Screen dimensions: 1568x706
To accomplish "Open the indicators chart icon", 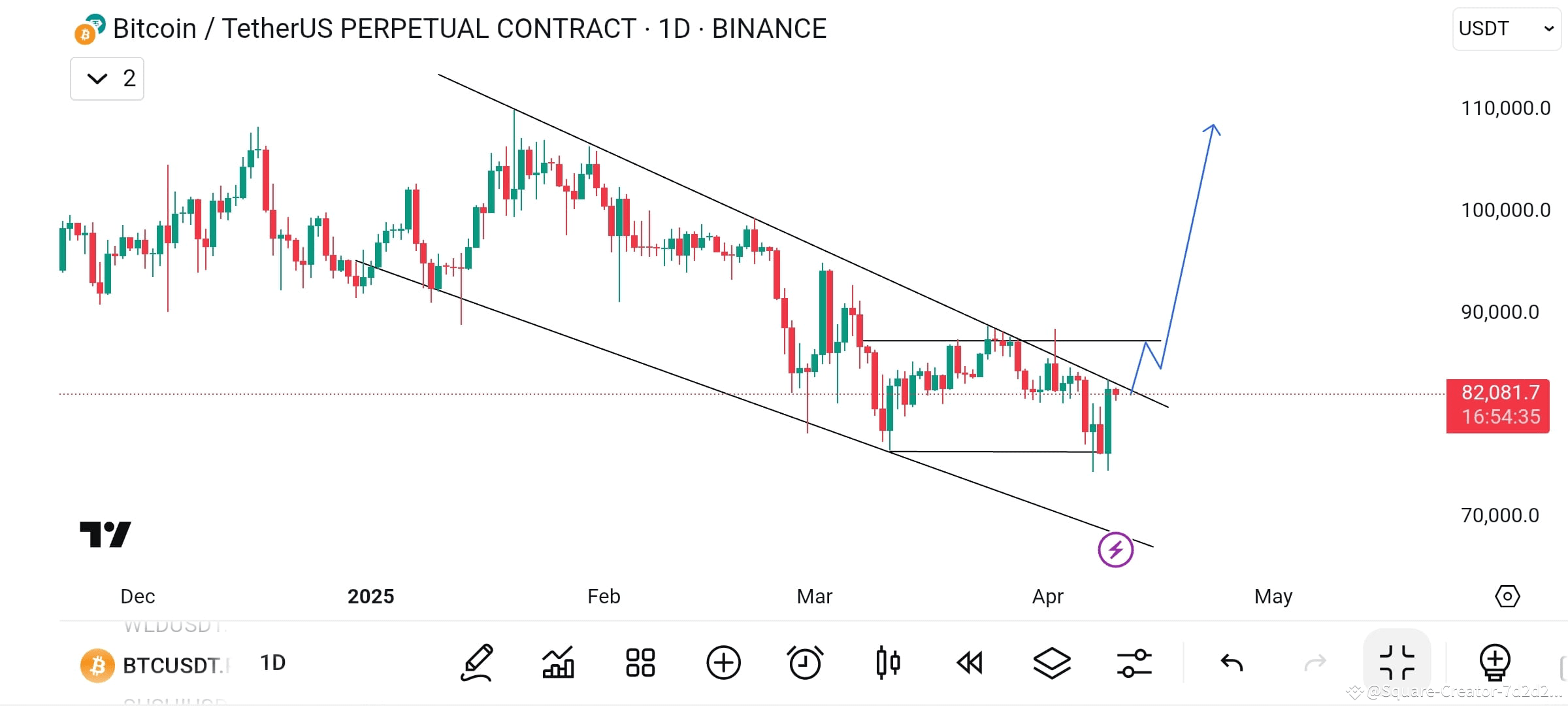I will [x=559, y=663].
